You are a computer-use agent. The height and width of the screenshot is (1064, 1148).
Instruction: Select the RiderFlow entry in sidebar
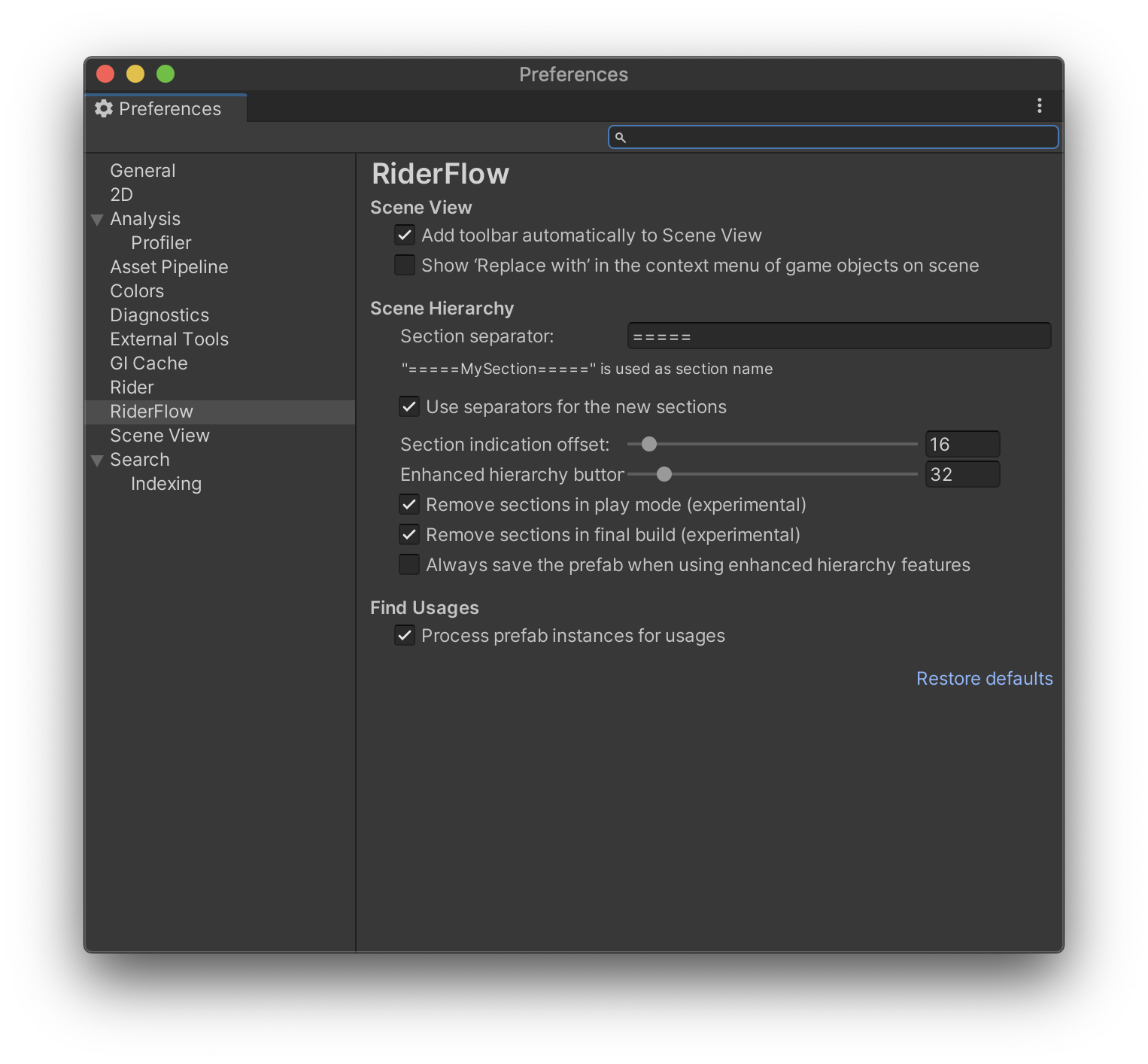pyautogui.click(x=220, y=412)
